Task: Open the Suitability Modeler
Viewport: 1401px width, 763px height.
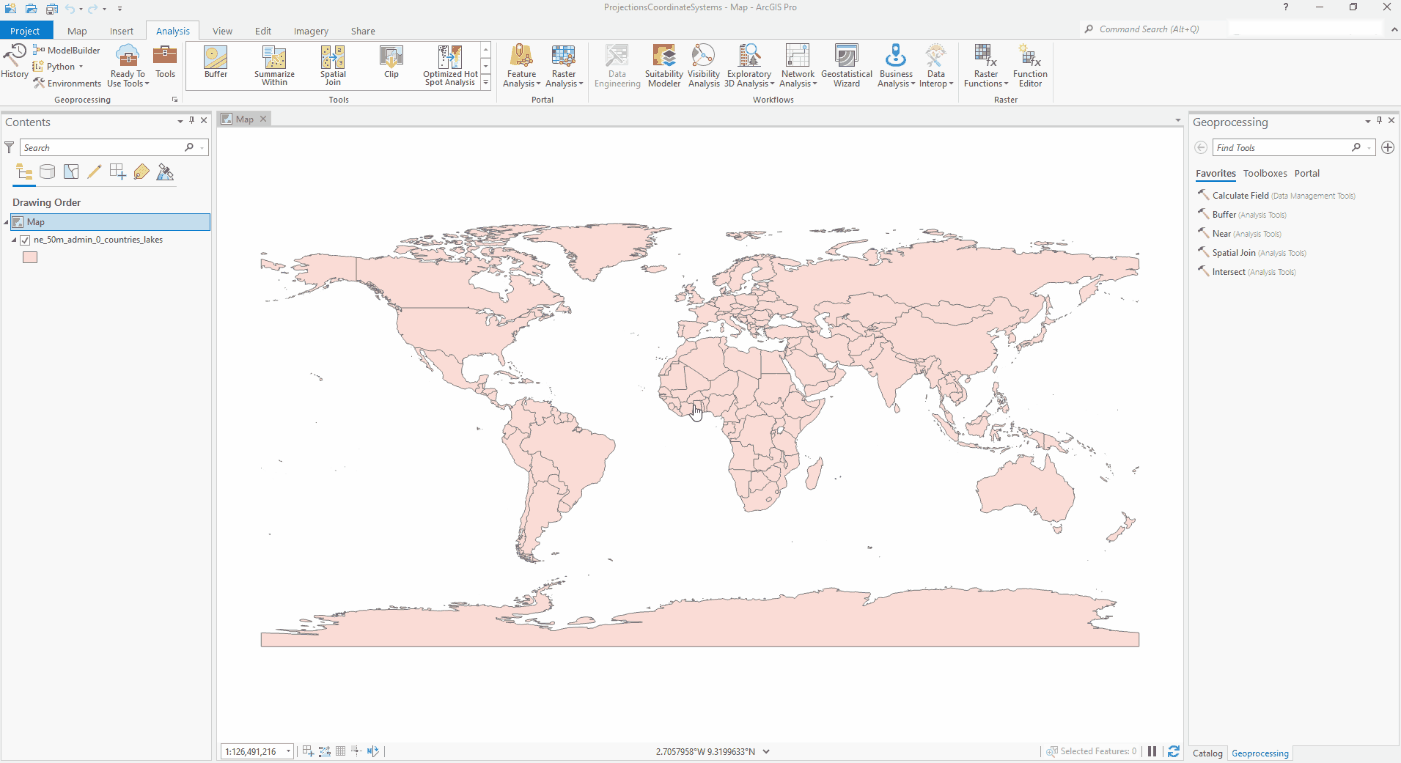Action: coord(663,64)
